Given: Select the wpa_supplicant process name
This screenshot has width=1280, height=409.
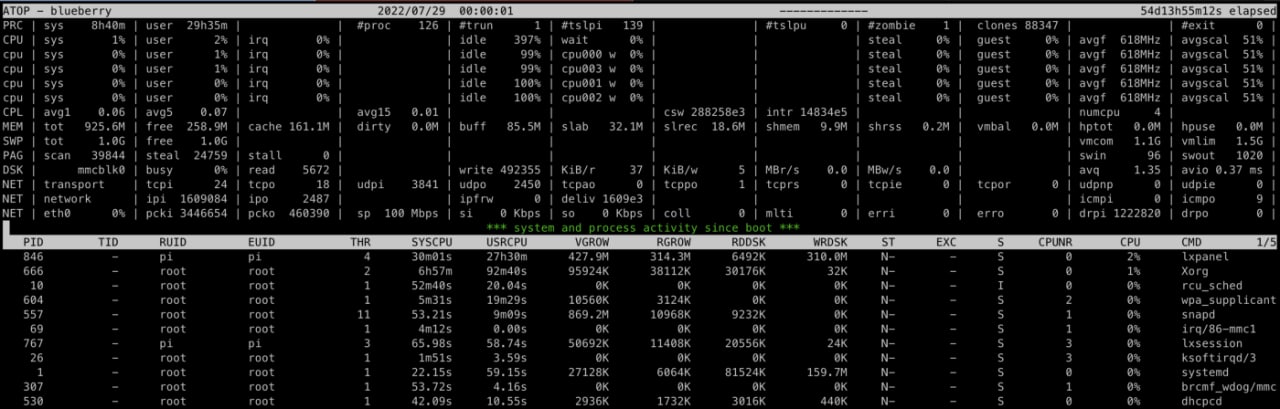Looking at the screenshot, I should (x=1229, y=300).
